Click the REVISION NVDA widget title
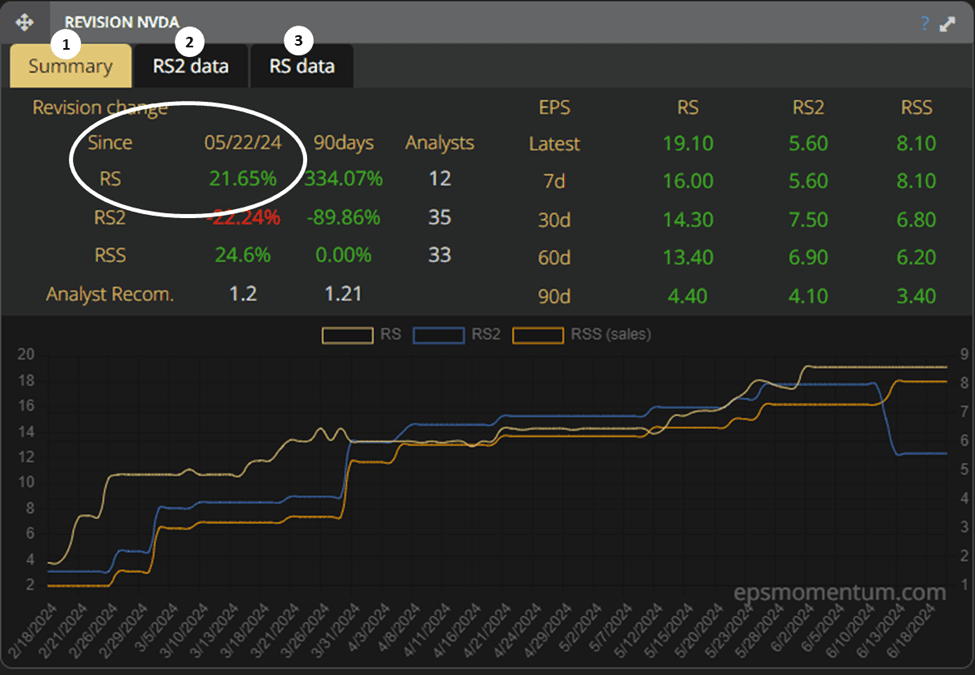 (122, 22)
